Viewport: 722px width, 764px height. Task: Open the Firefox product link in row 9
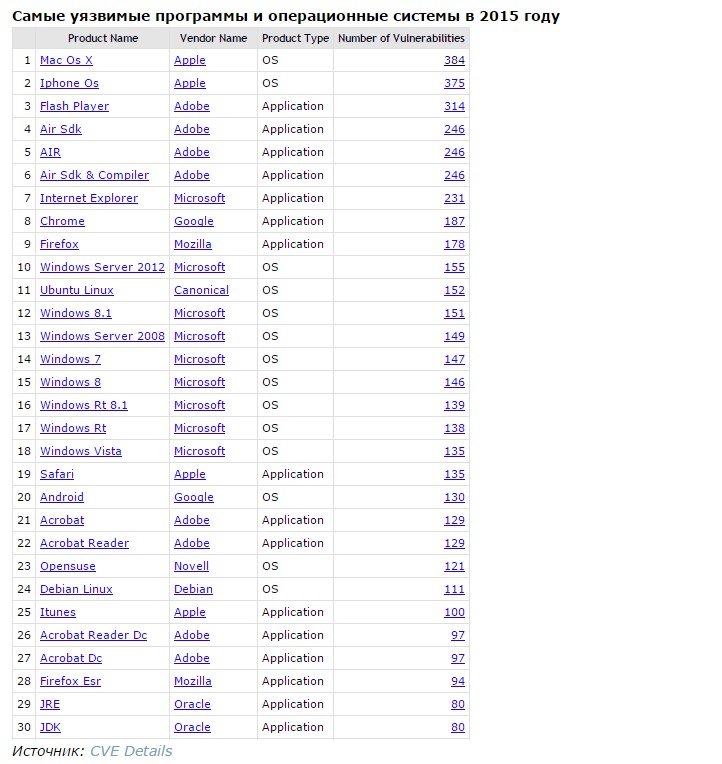coord(59,244)
